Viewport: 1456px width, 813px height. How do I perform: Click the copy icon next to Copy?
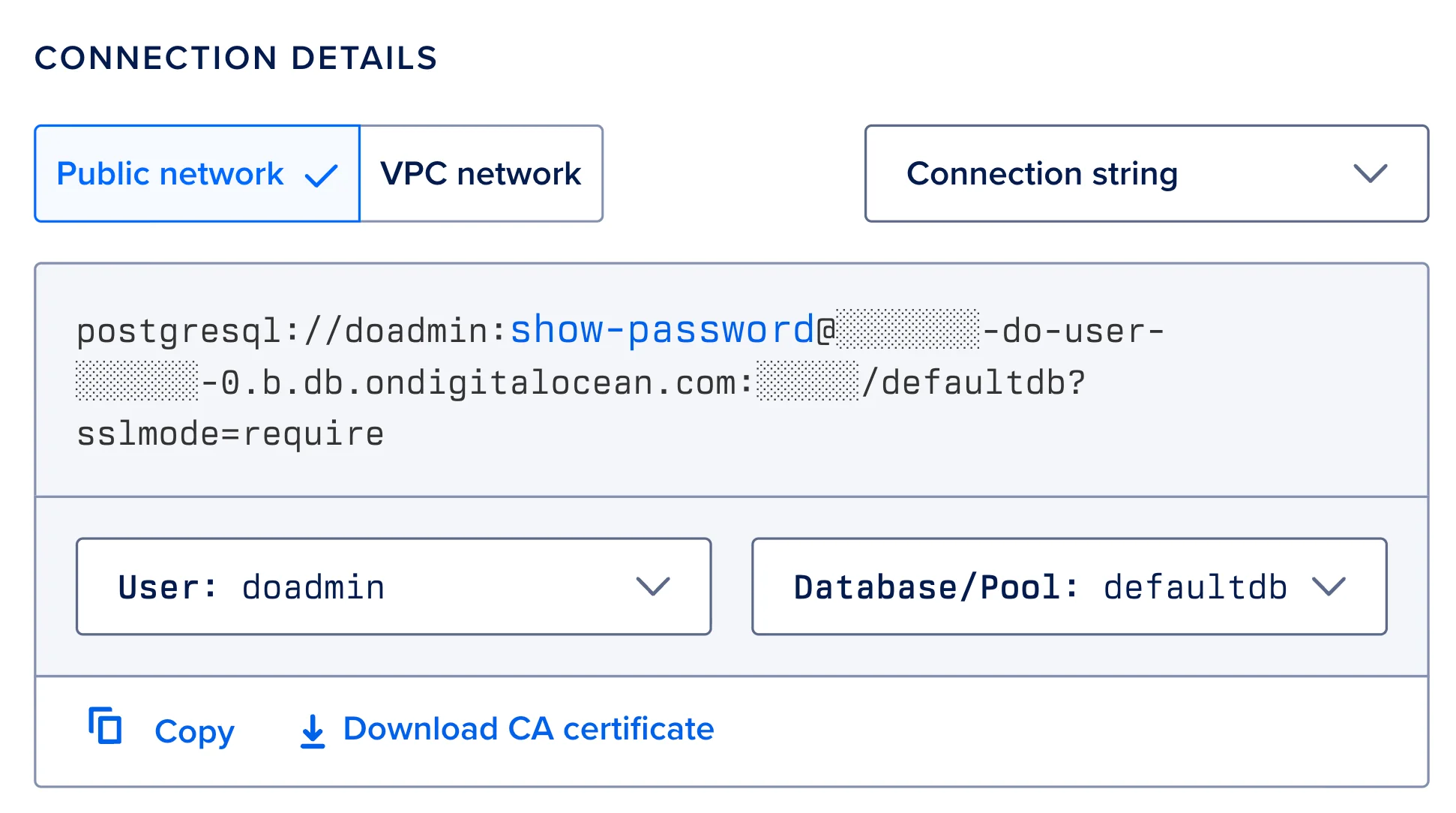click(106, 726)
